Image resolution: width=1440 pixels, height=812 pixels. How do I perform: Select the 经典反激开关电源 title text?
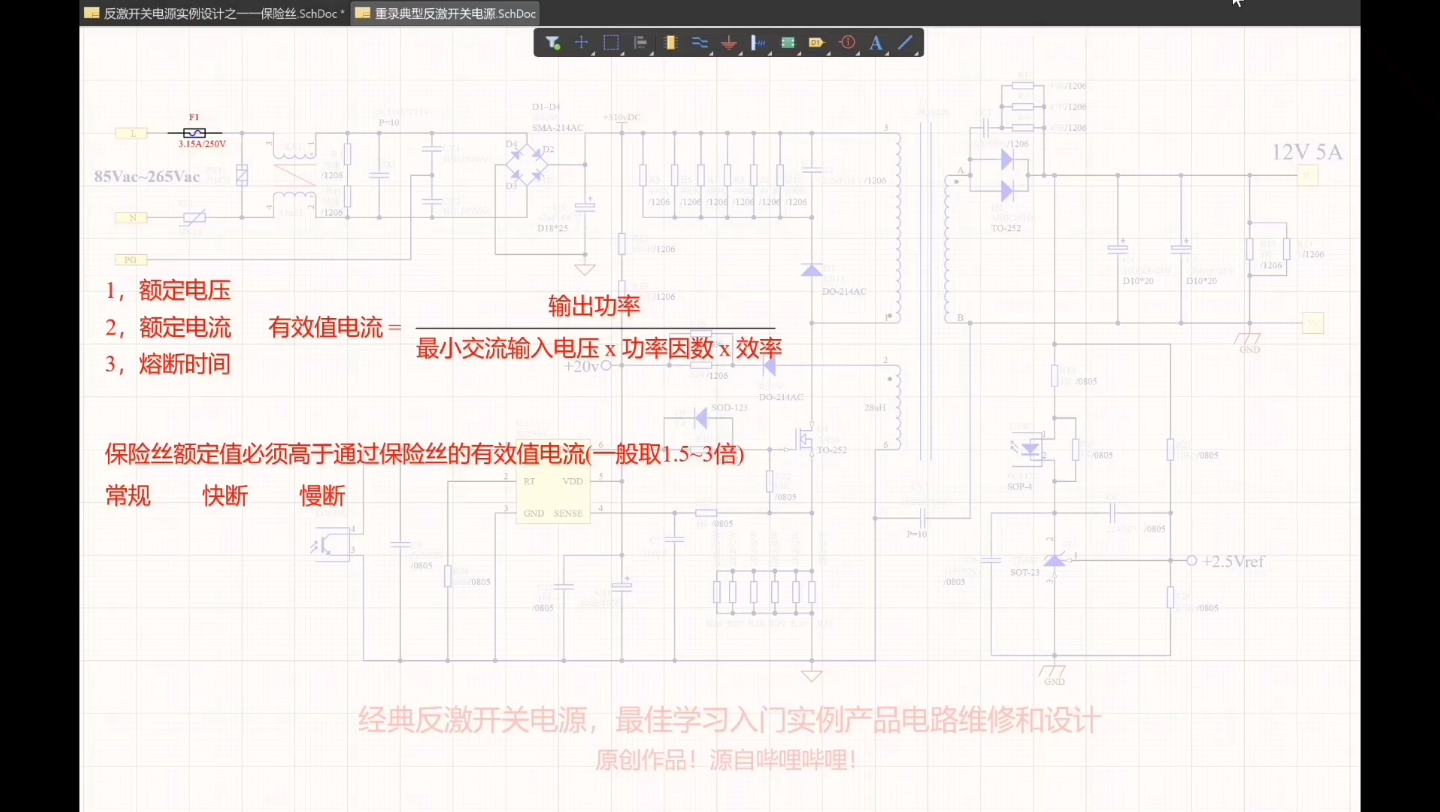[729, 721]
